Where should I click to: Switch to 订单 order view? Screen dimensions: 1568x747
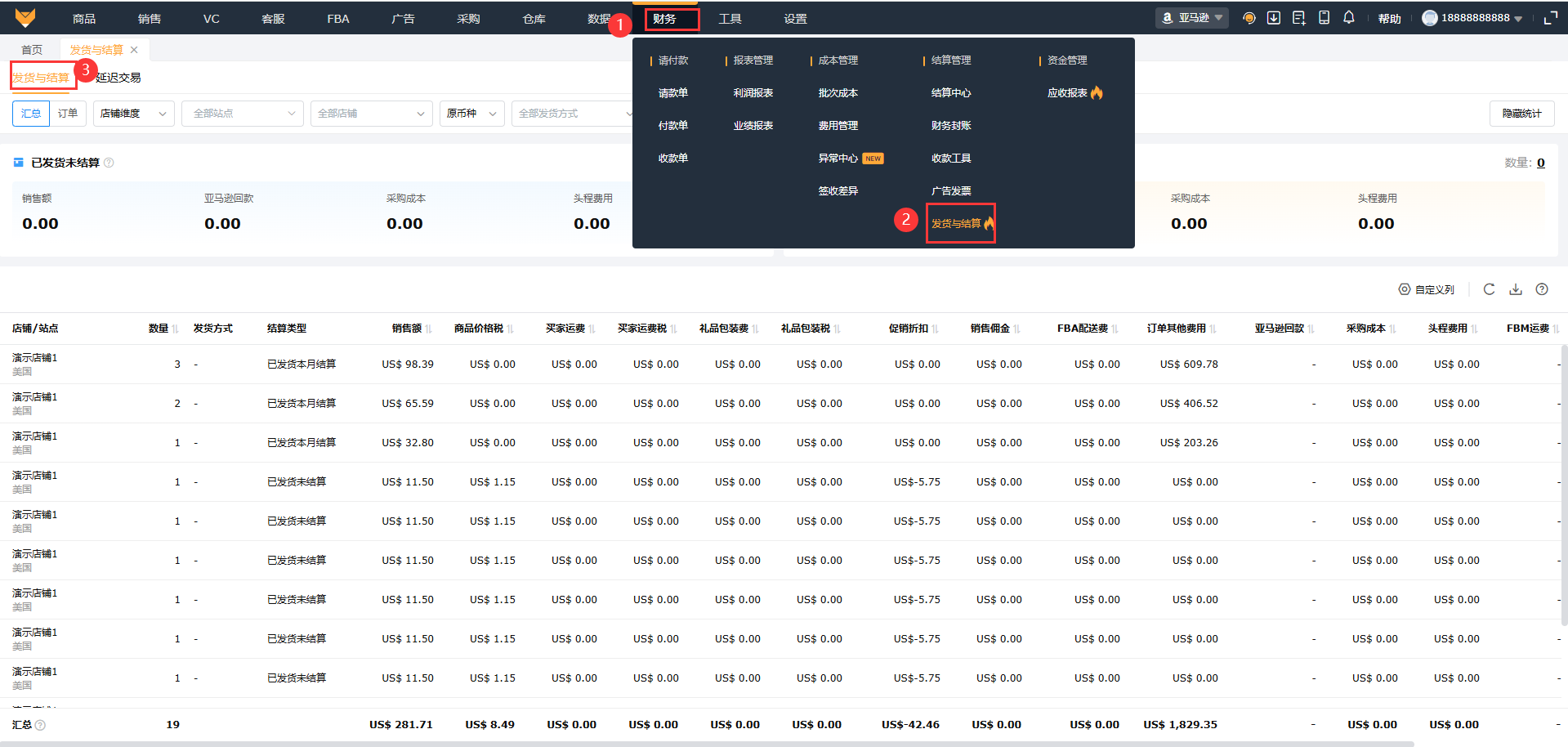(x=68, y=114)
